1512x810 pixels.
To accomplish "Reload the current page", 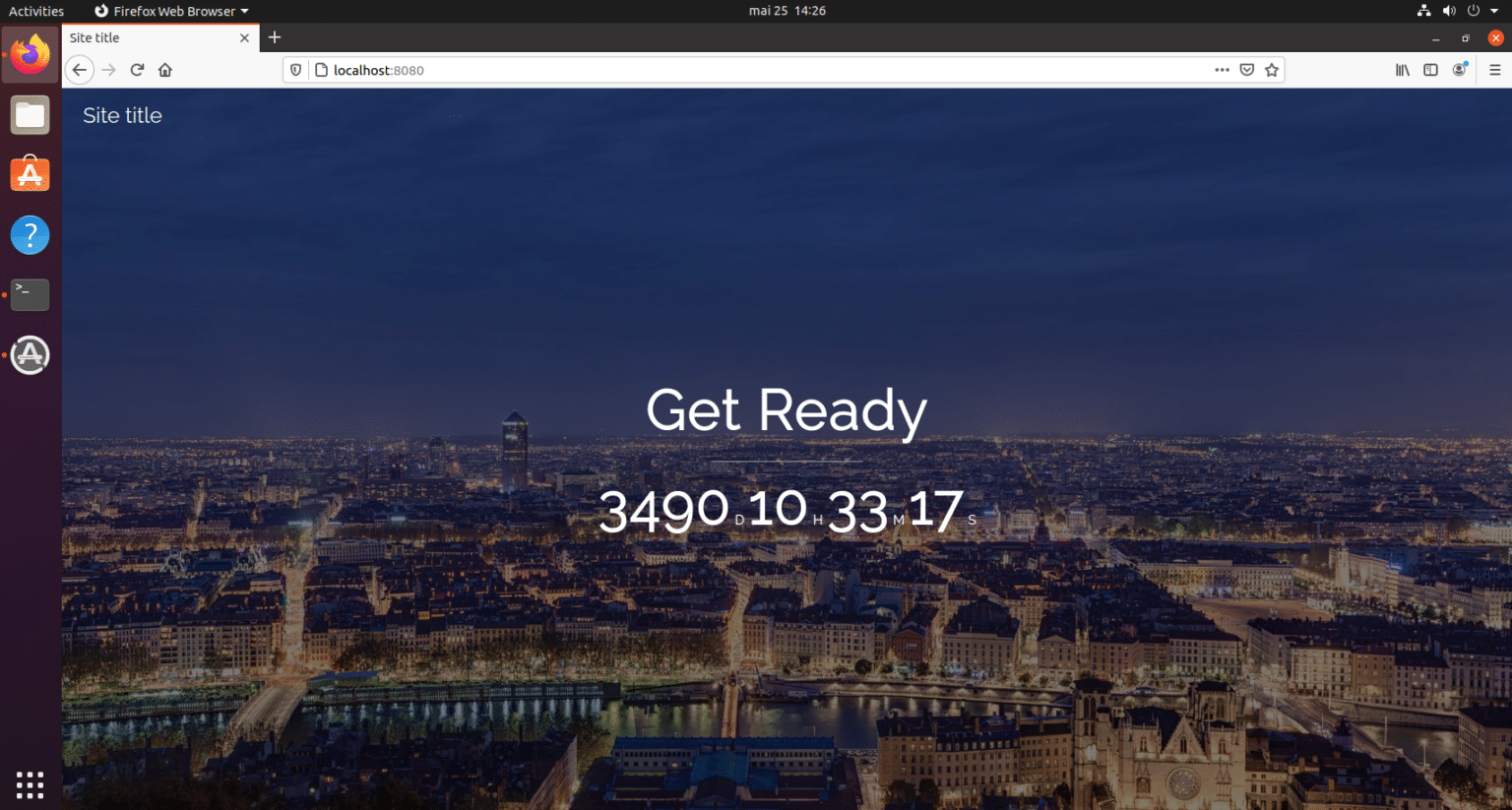I will 135,70.
